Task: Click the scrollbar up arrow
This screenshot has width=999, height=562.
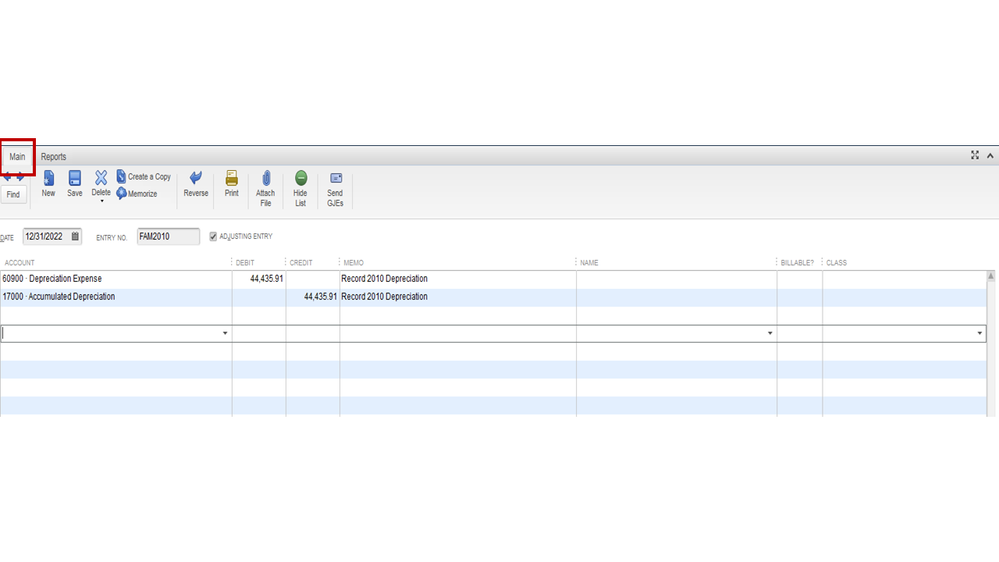Action: pos(991,276)
